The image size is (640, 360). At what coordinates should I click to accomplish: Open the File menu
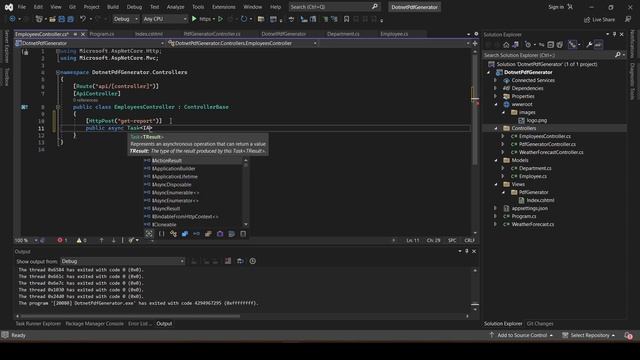point(22,7)
